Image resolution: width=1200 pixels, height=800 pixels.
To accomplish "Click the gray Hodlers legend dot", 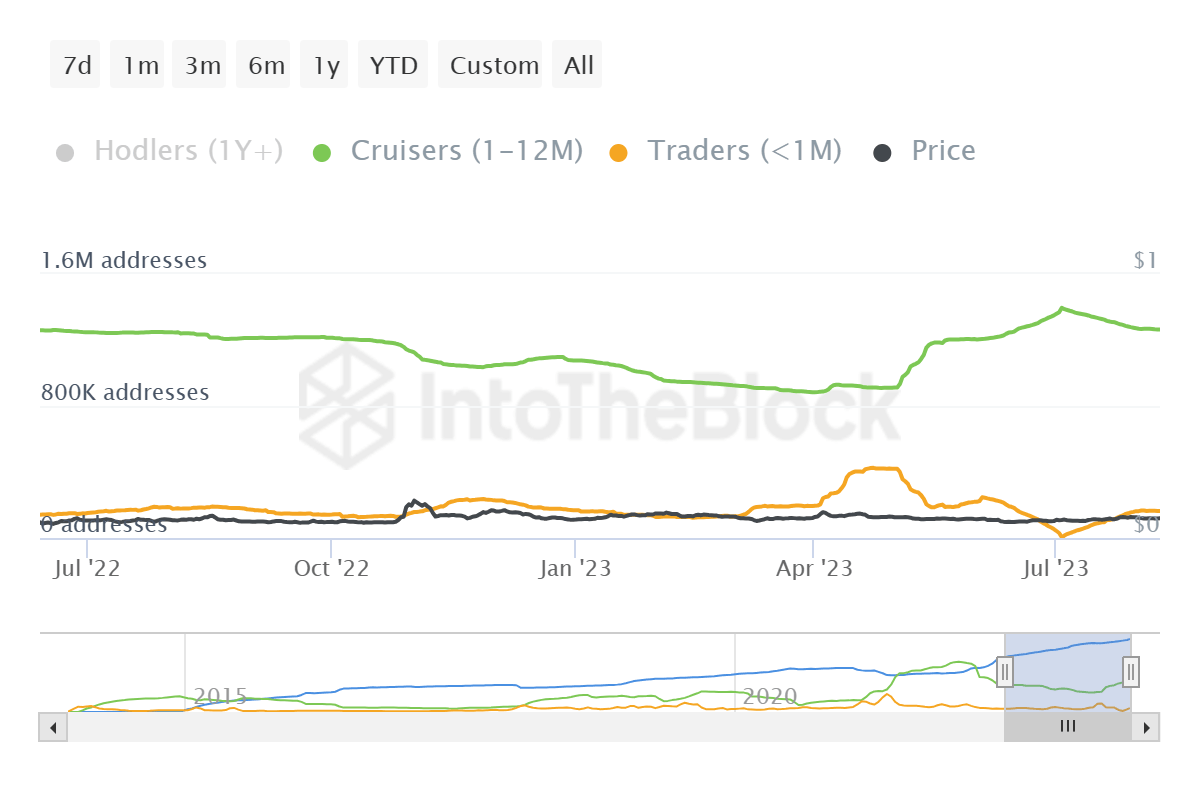I will [x=65, y=150].
